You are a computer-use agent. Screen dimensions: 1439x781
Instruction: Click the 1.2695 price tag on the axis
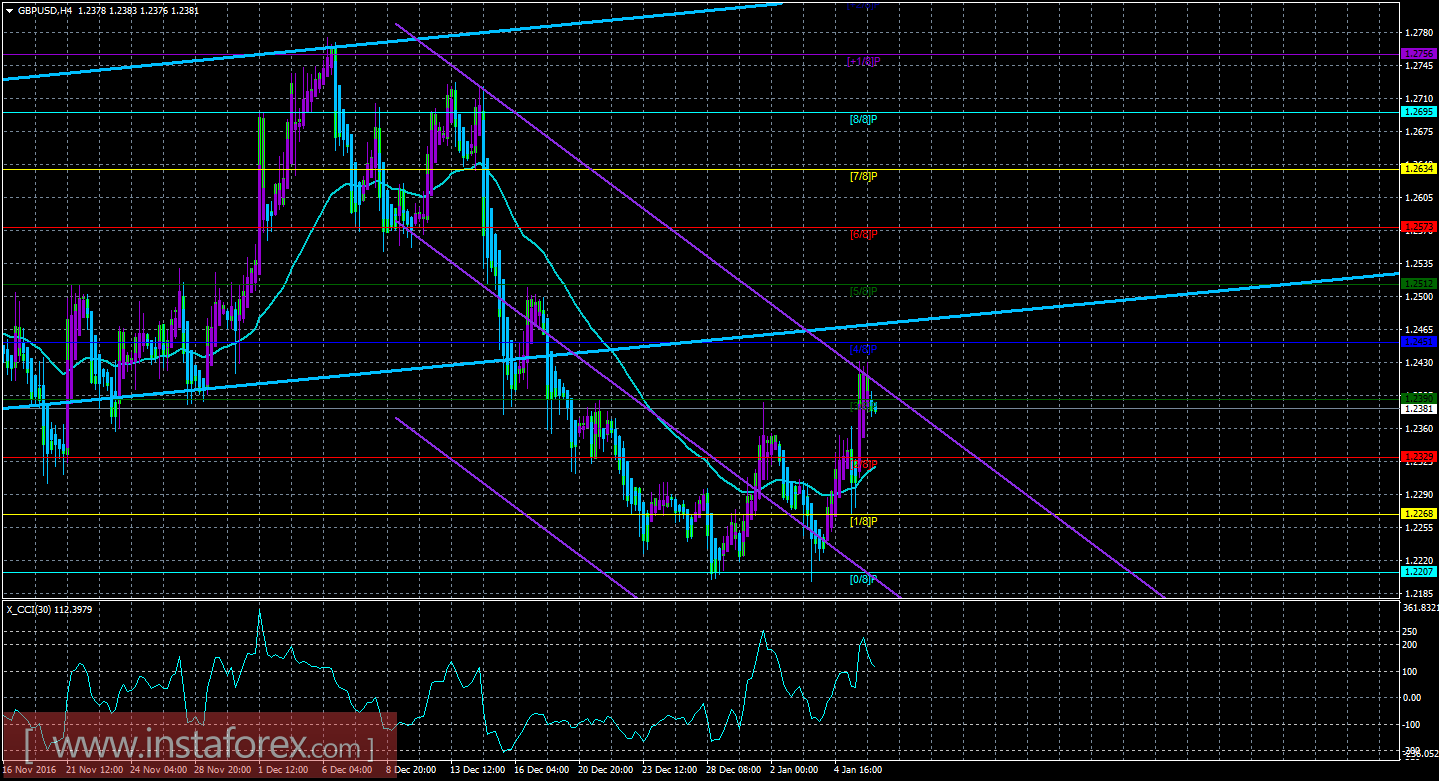[1419, 112]
